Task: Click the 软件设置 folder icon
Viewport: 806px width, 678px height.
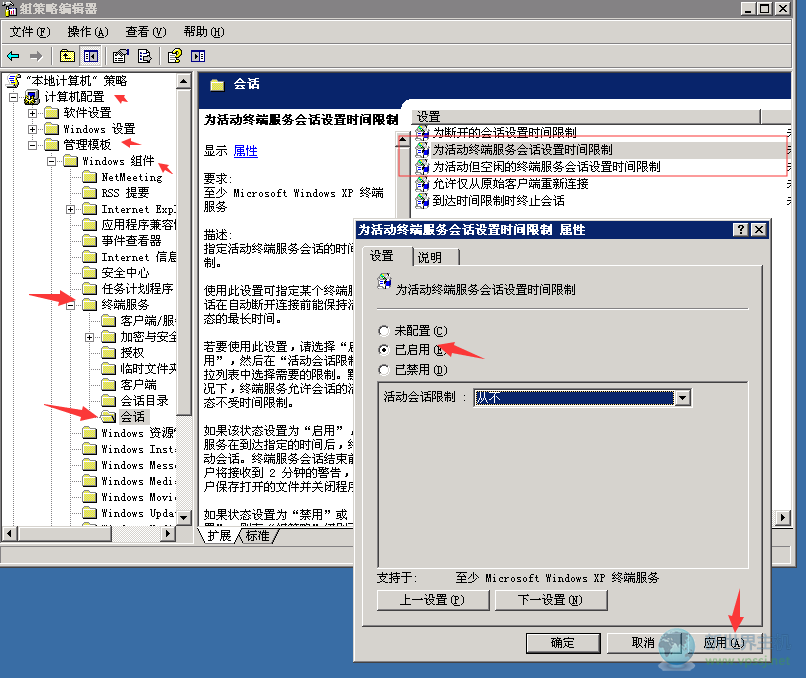Action: 51,113
